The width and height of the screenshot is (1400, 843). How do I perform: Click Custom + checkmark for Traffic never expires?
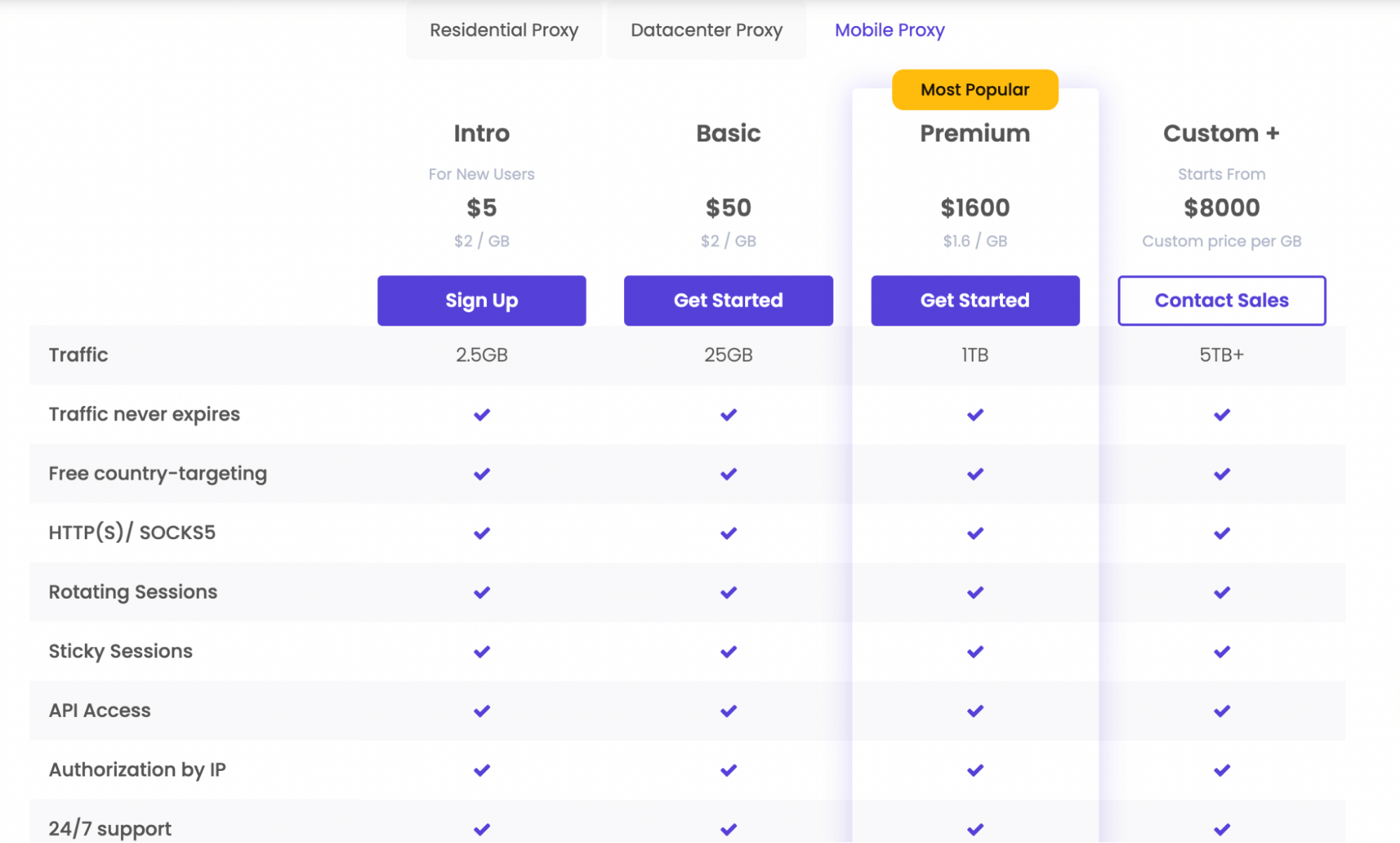point(1221,414)
